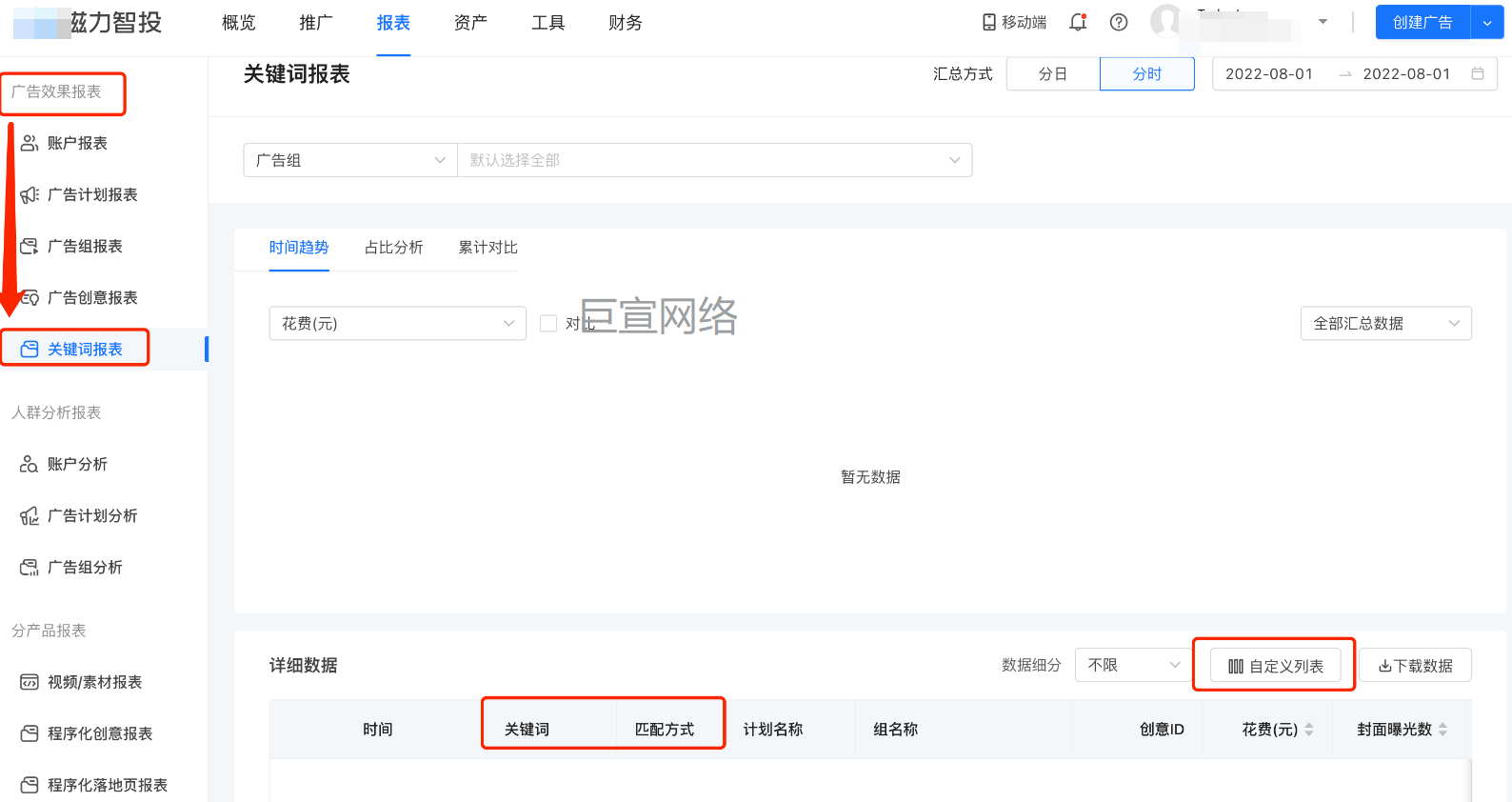Click the 关键词报表 icon in sidebar
Viewport: 1512px width, 802px height.
(30, 349)
